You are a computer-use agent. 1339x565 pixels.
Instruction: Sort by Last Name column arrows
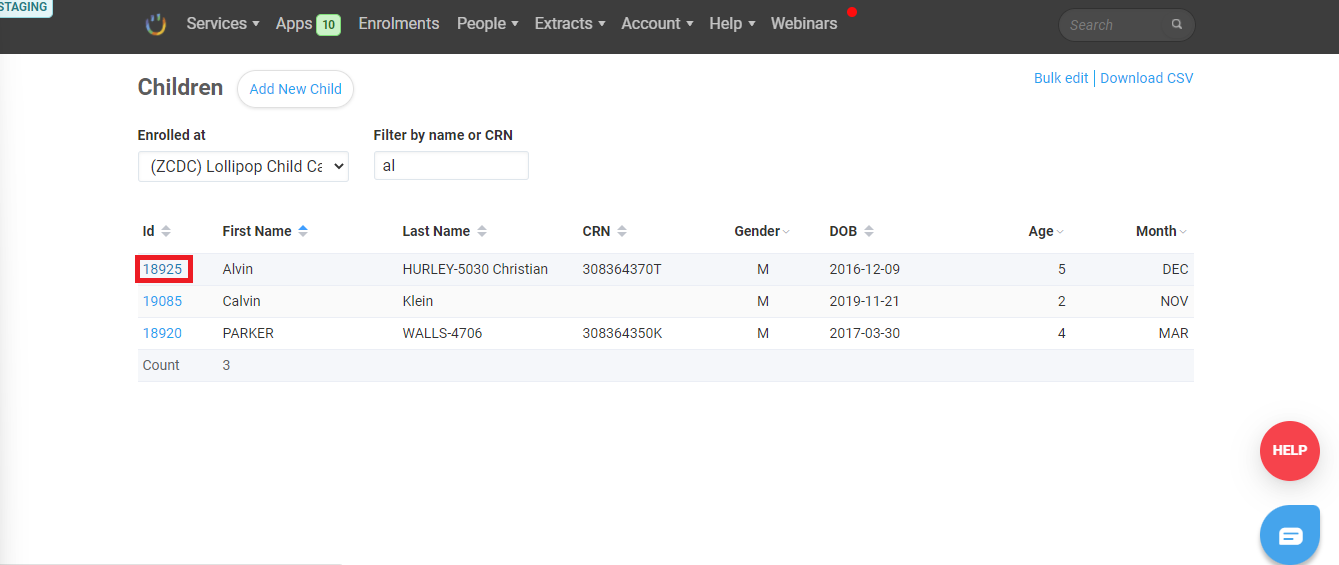tap(482, 231)
